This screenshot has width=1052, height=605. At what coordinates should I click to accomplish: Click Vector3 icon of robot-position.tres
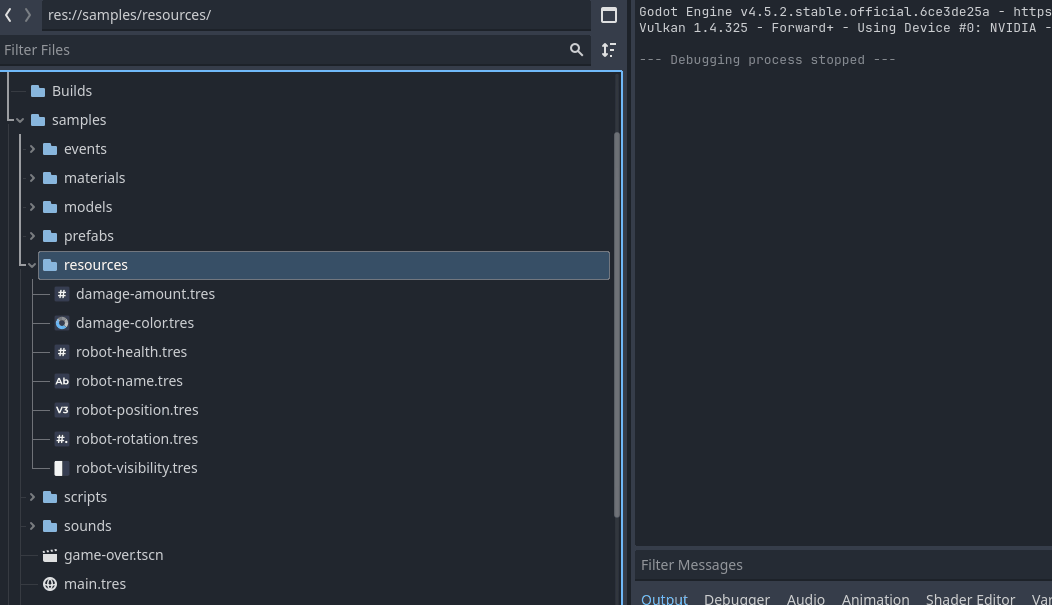62,410
